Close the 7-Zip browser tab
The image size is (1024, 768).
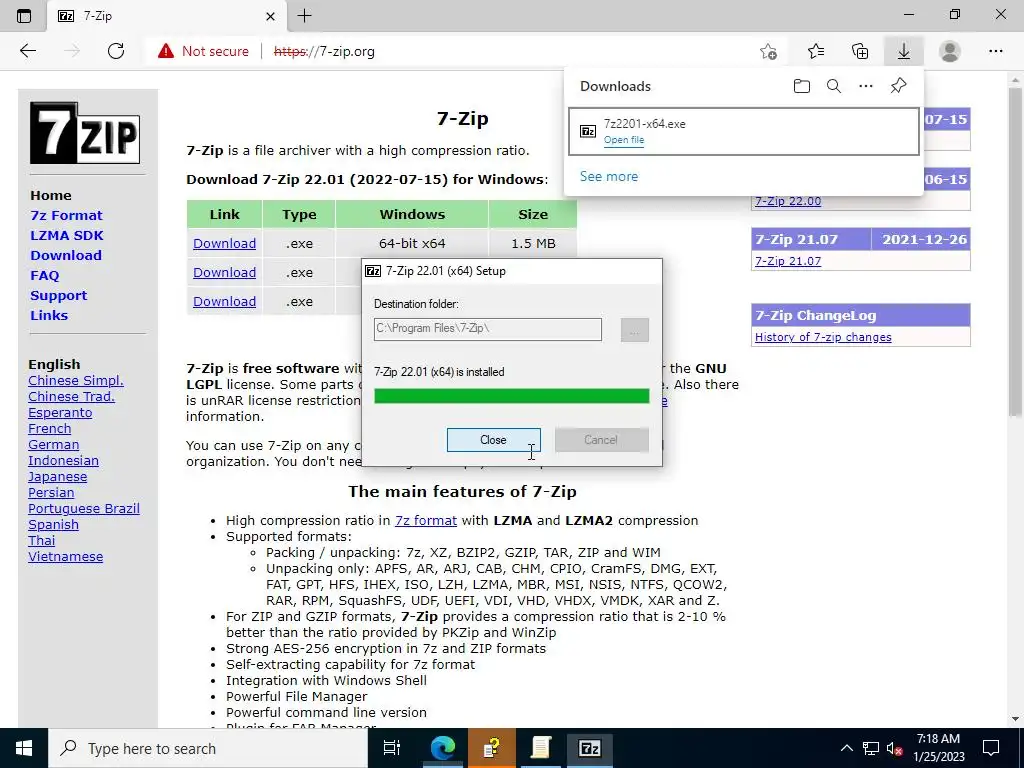(271, 16)
